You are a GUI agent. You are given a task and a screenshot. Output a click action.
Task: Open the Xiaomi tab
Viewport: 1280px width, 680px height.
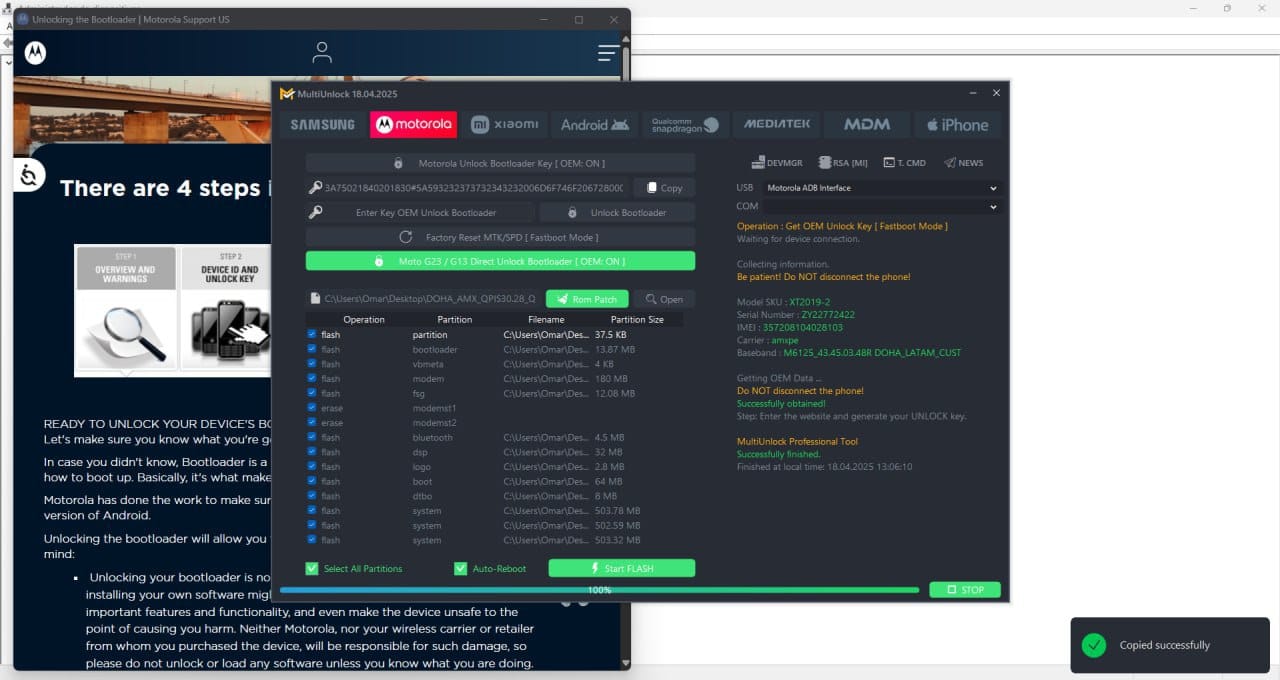click(x=505, y=125)
